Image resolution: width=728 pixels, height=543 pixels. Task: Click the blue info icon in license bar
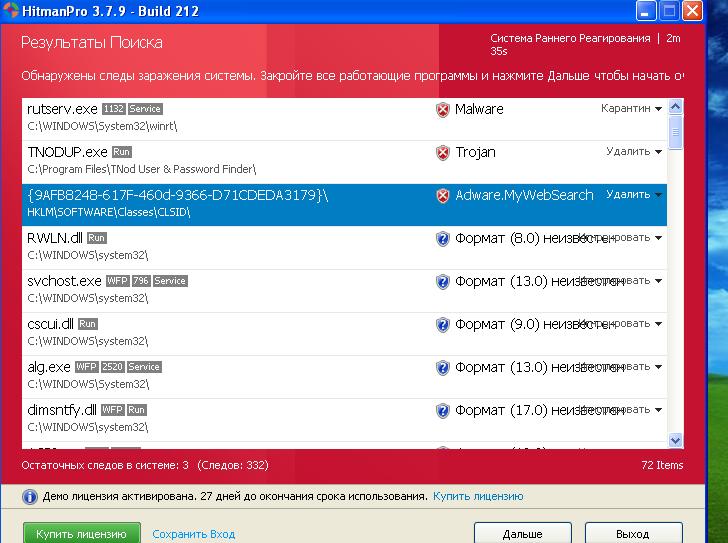(30, 497)
